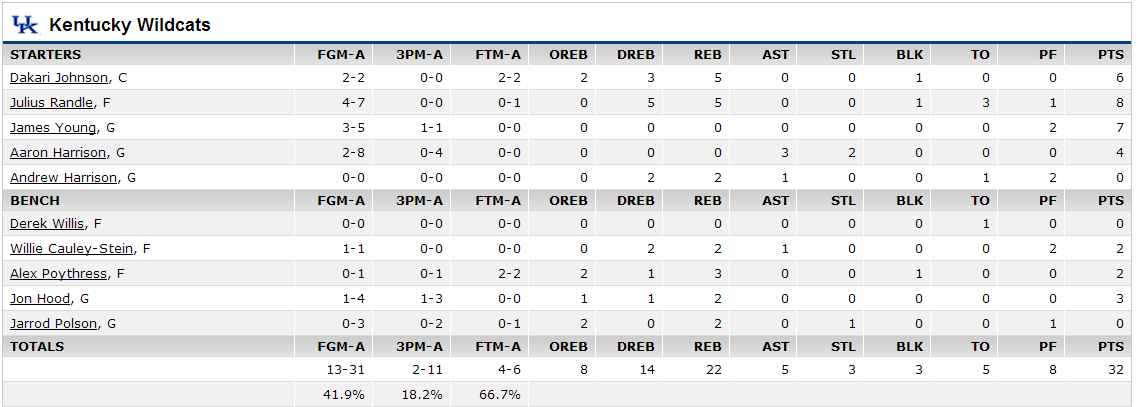The width and height of the screenshot is (1138, 407).
Task: Click the PTS column header in starters
Action: (x=1110, y=54)
